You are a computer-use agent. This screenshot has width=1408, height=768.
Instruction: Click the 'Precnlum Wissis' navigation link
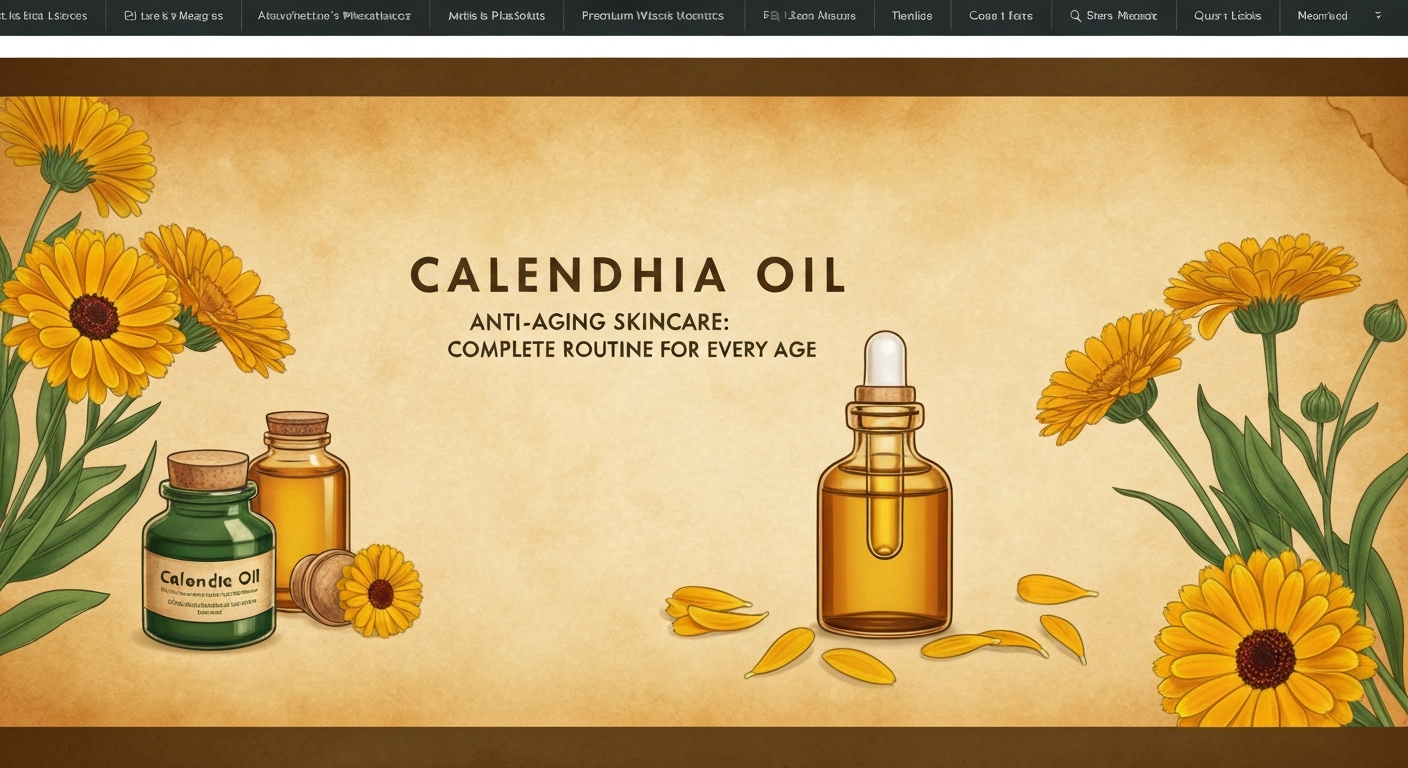click(652, 16)
